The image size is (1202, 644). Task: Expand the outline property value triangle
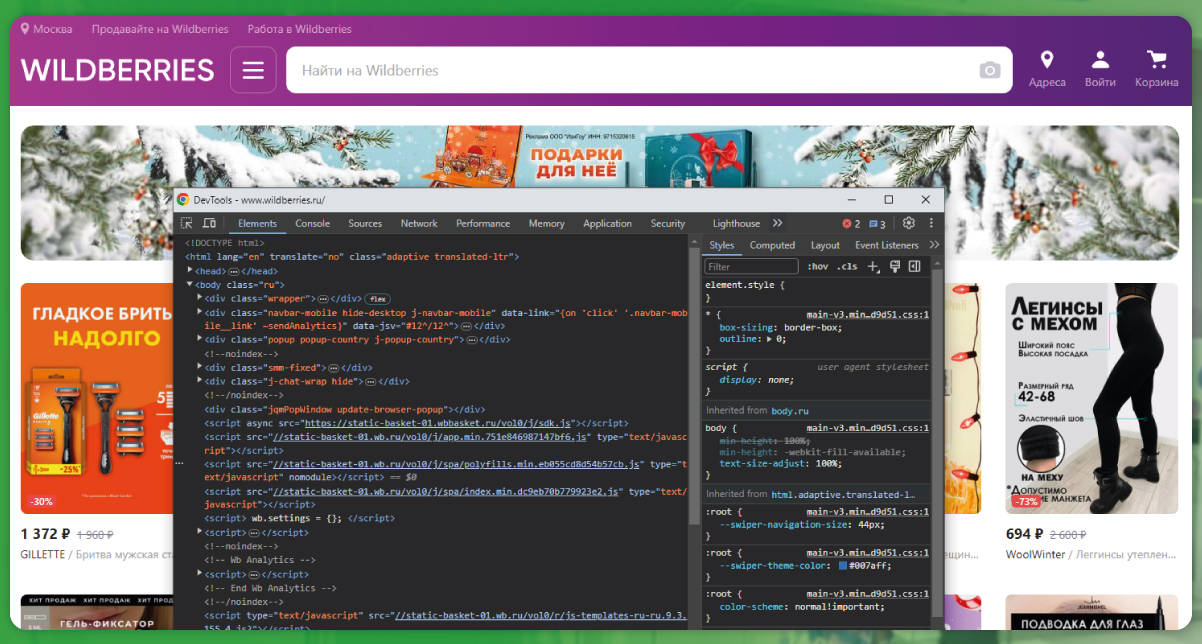point(768,339)
